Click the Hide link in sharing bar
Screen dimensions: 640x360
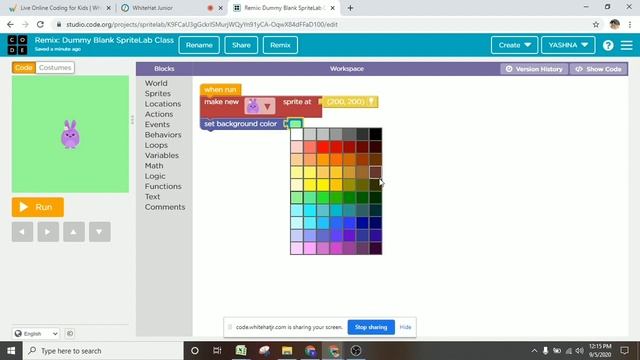pos(405,327)
